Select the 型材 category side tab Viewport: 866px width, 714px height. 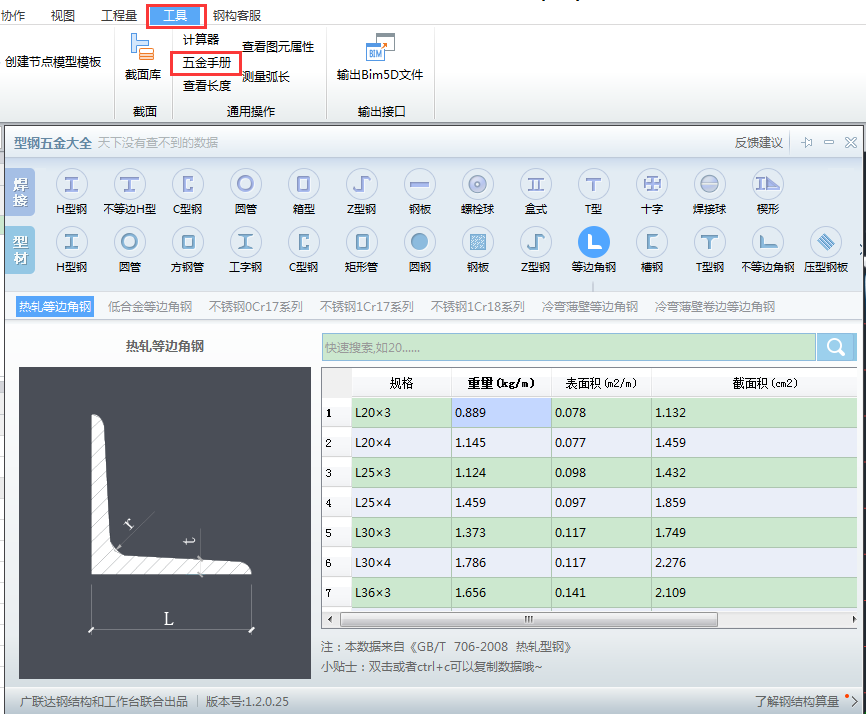[20, 250]
